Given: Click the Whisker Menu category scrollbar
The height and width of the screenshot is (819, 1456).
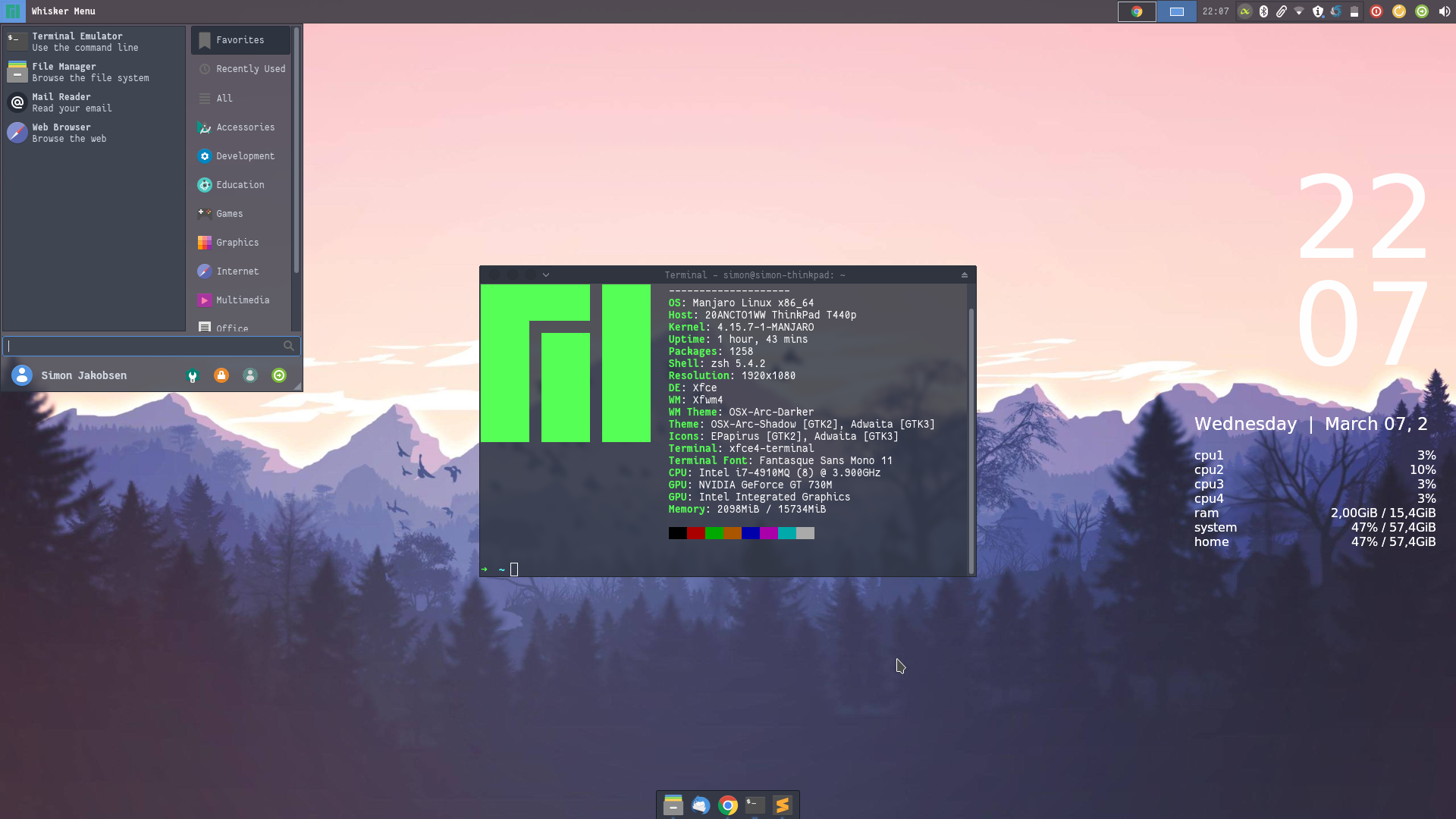Looking at the screenshot, I should [x=297, y=152].
